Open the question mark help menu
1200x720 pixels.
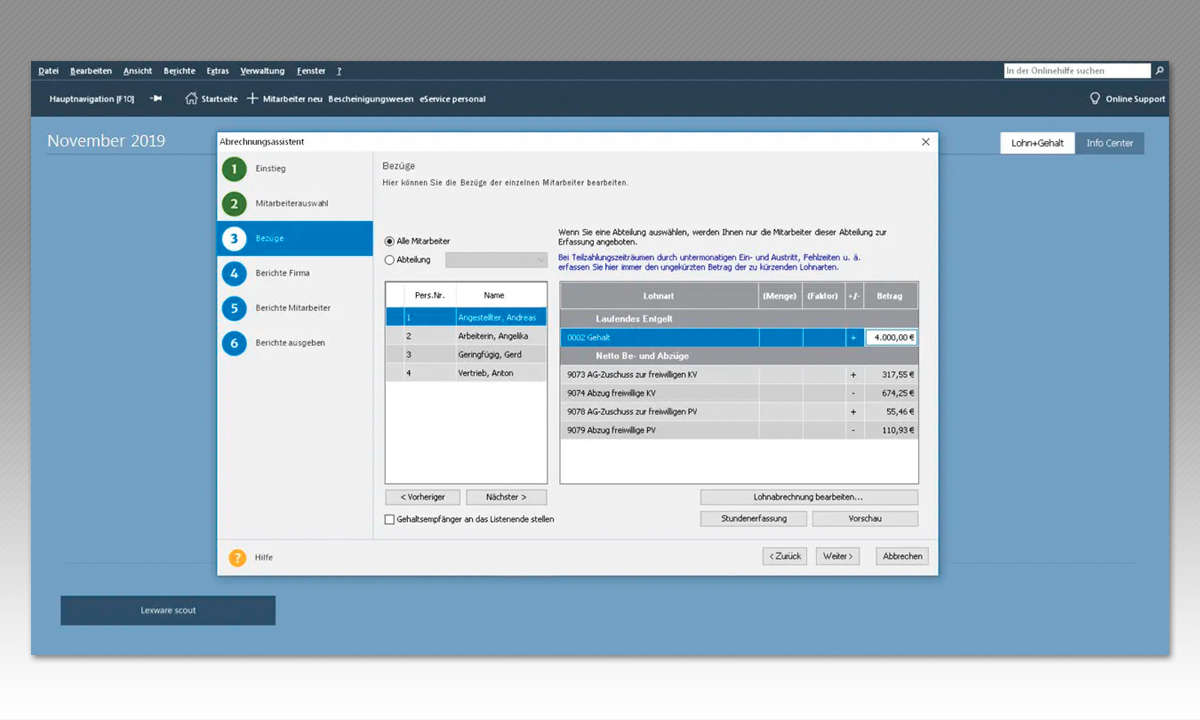(x=339, y=71)
